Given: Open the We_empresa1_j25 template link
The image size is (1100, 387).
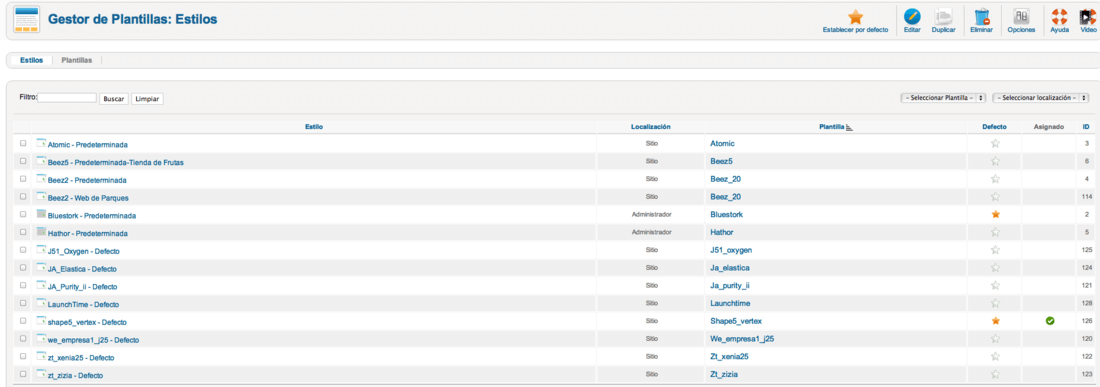Looking at the screenshot, I should (742, 339).
